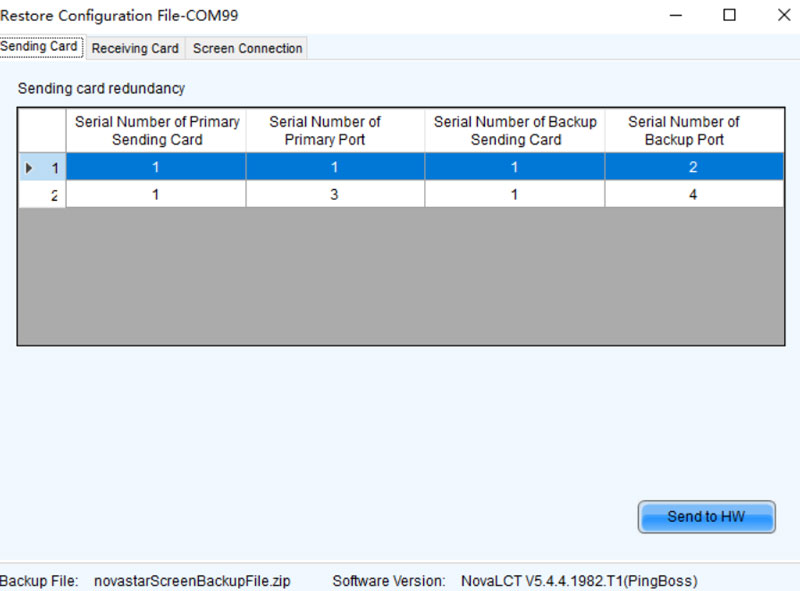Viewport: 800px width, 591px height.
Task: Select the backup port cell in row 1
Action: [x=693, y=168]
